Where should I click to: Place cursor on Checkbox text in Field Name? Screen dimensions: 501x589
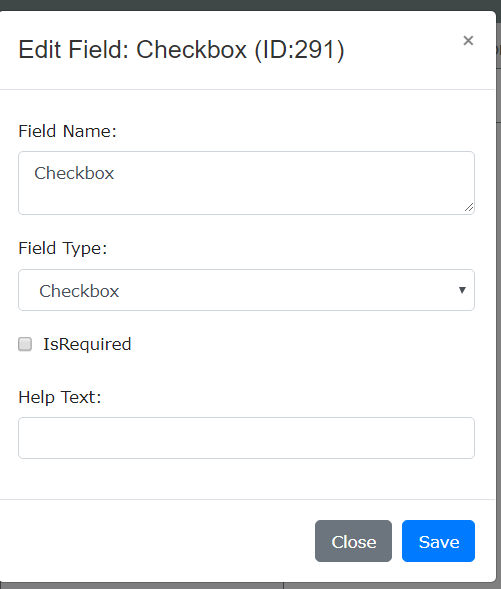(x=74, y=173)
